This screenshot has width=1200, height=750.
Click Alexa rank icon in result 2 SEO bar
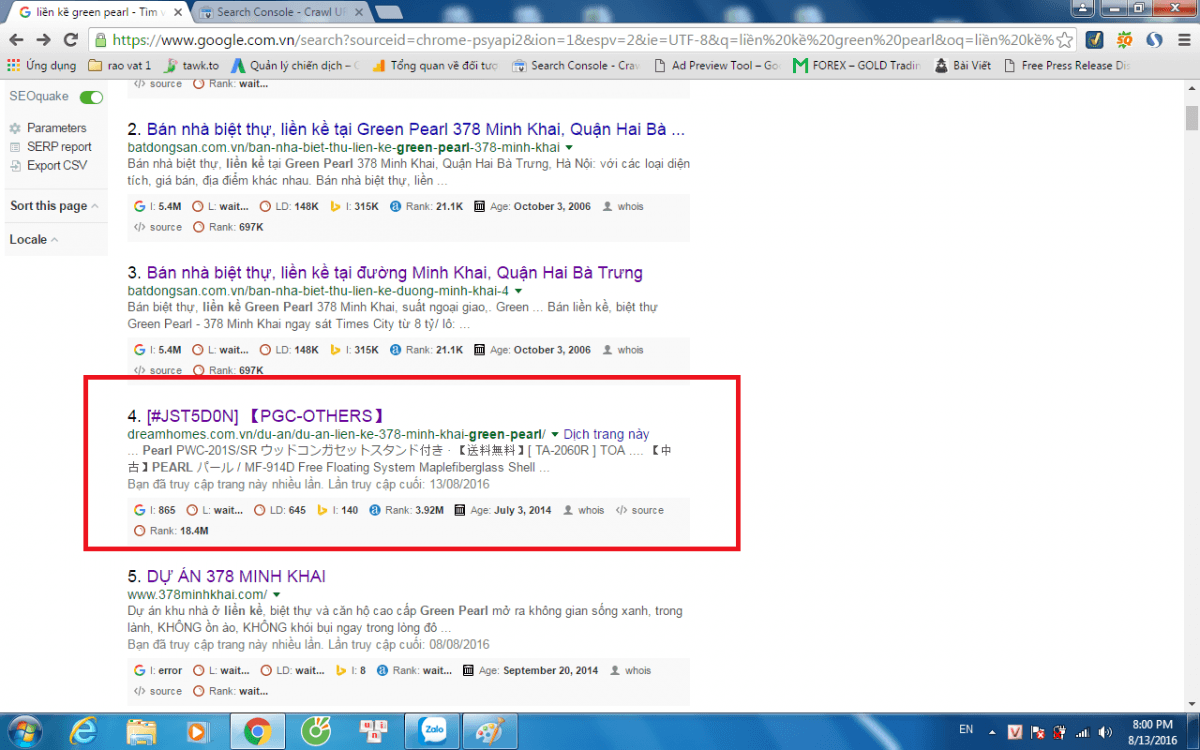396,207
